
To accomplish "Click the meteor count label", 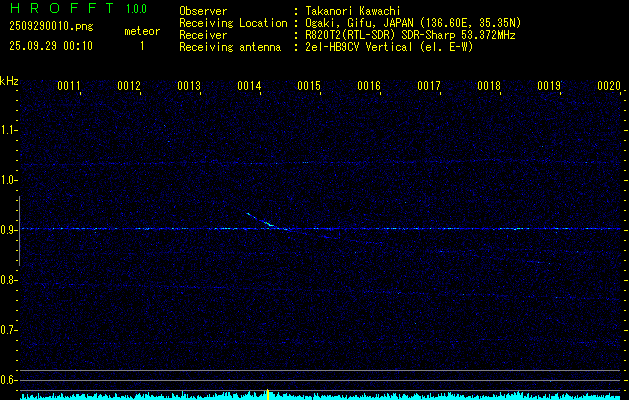I will (142, 31).
